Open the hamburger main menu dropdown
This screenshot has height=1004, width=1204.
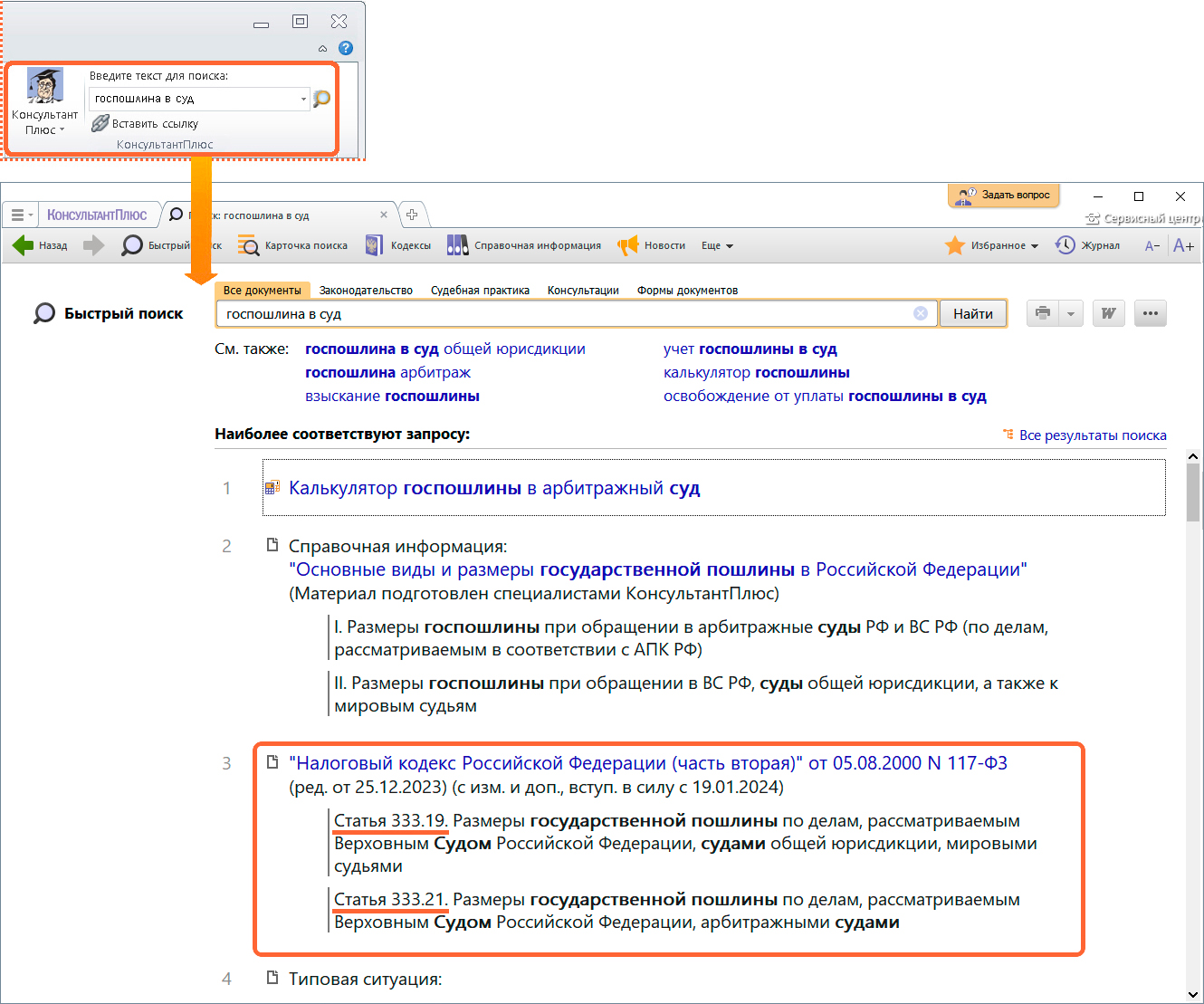(20, 215)
